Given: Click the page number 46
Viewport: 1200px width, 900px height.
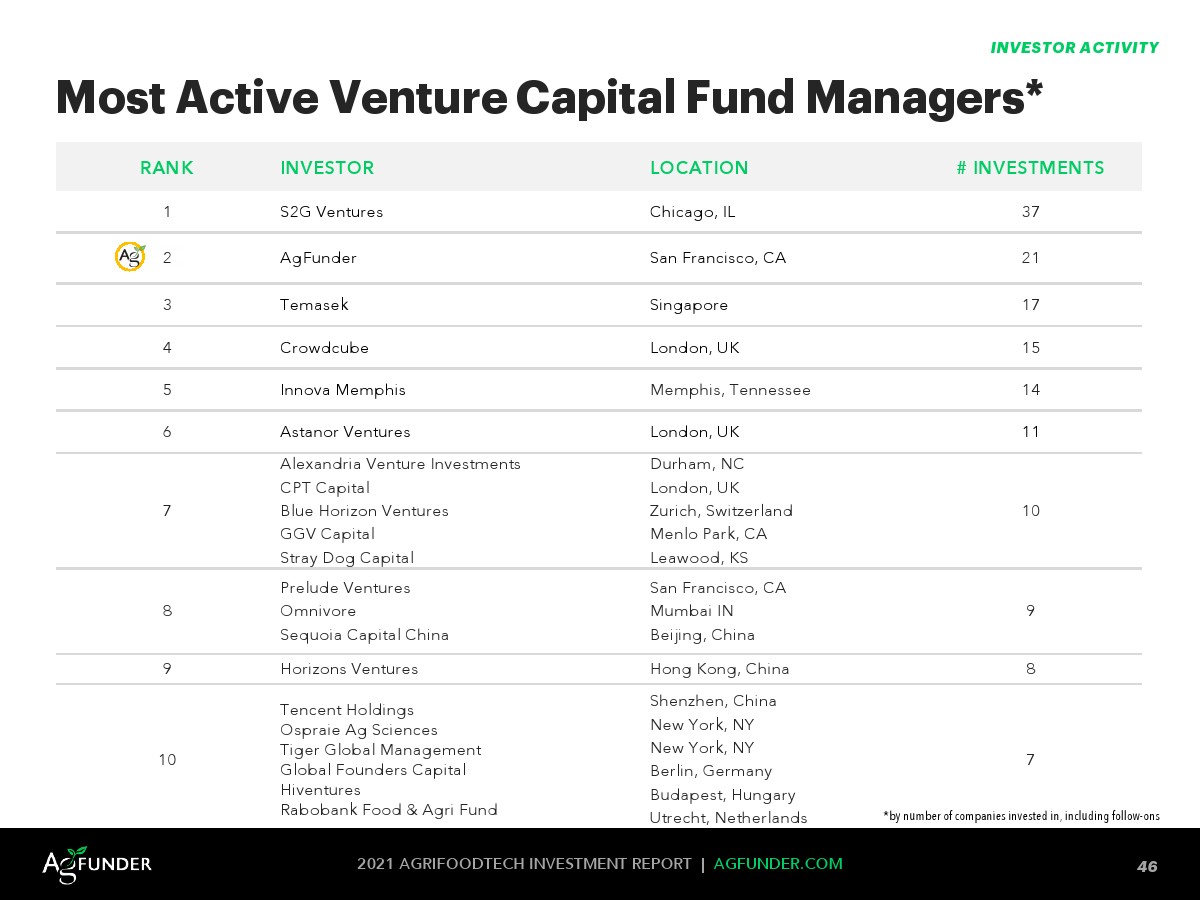Looking at the screenshot, I should 1147,866.
